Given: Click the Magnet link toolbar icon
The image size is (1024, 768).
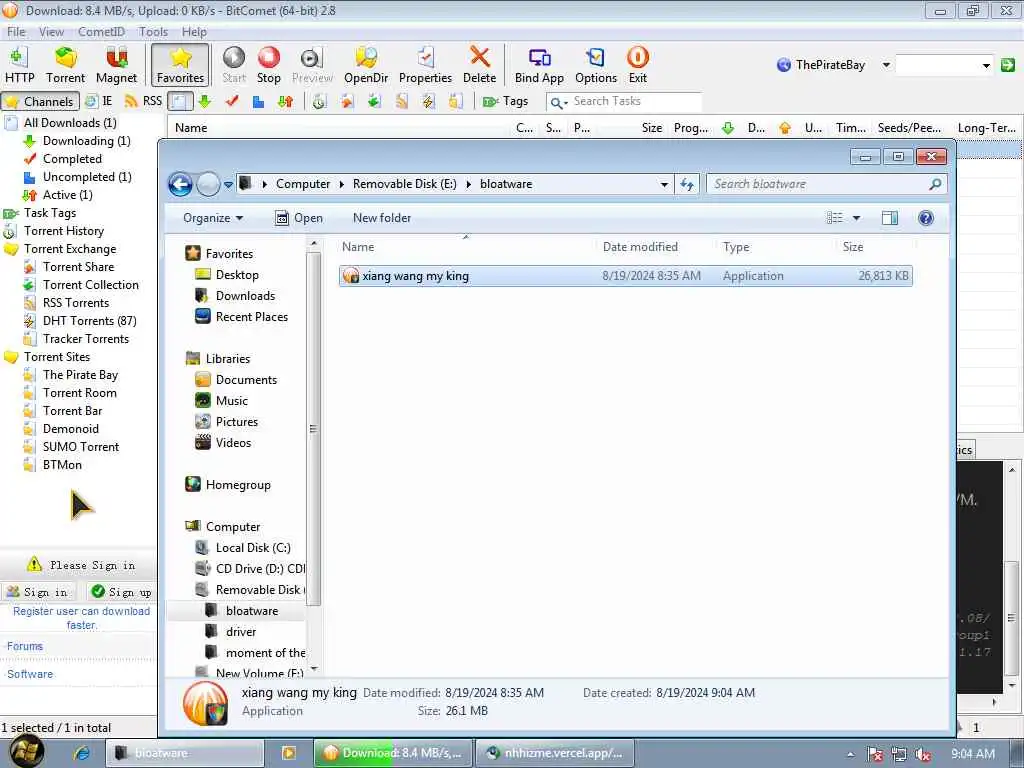Looking at the screenshot, I should [x=116, y=65].
